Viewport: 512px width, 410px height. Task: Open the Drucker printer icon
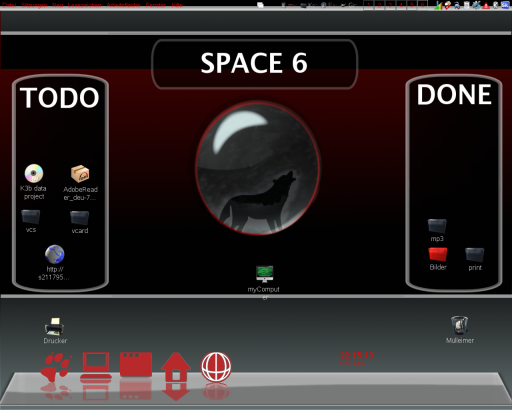54,326
